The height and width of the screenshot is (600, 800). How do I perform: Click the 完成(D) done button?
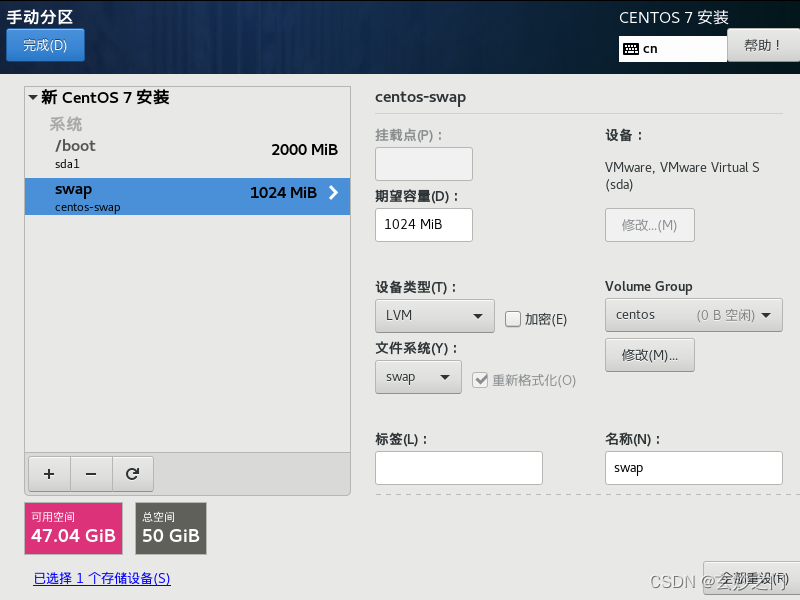tap(45, 45)
